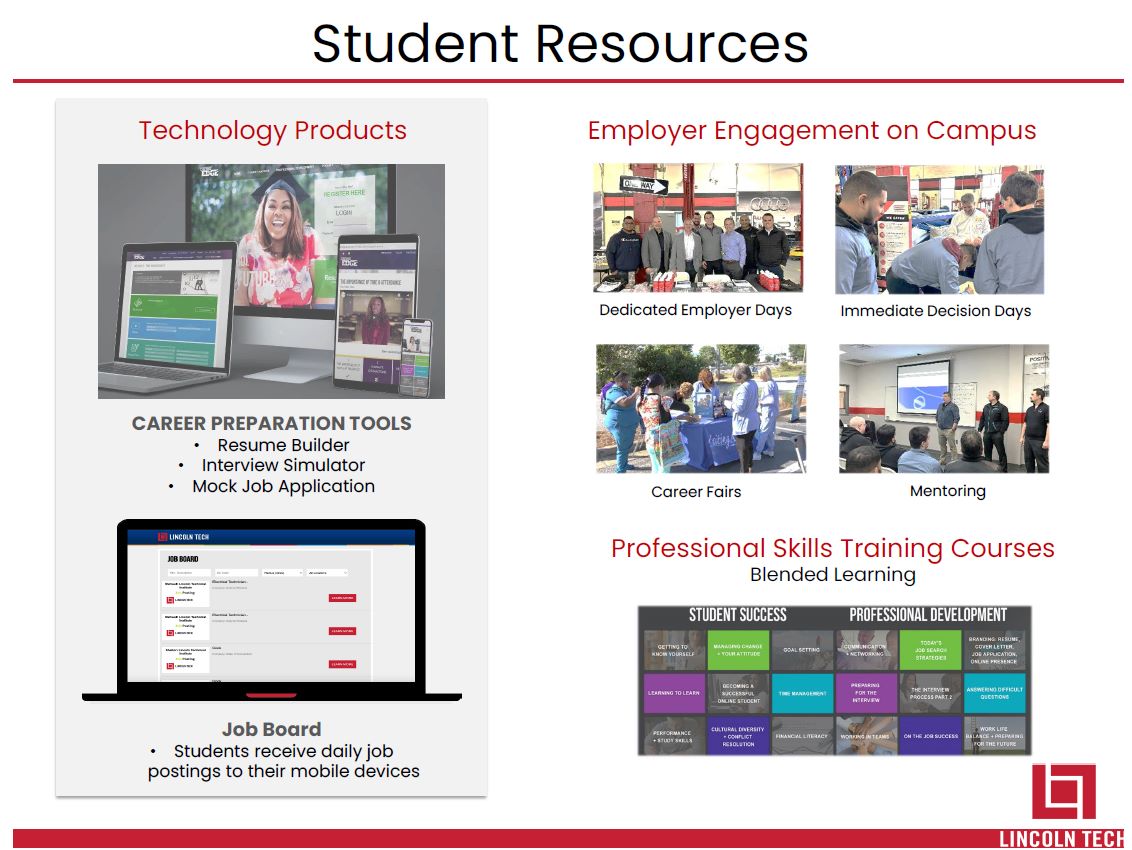Click Learn More on the second job listing
This screenshot has width=1132, height=850.
342,631
